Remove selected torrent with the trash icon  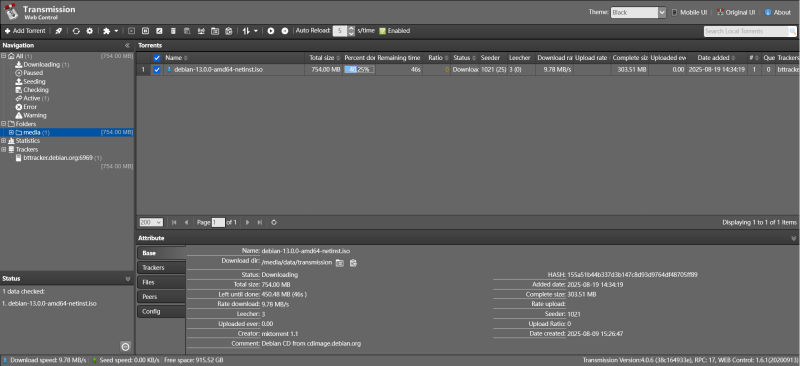click(x=173, y=31)
